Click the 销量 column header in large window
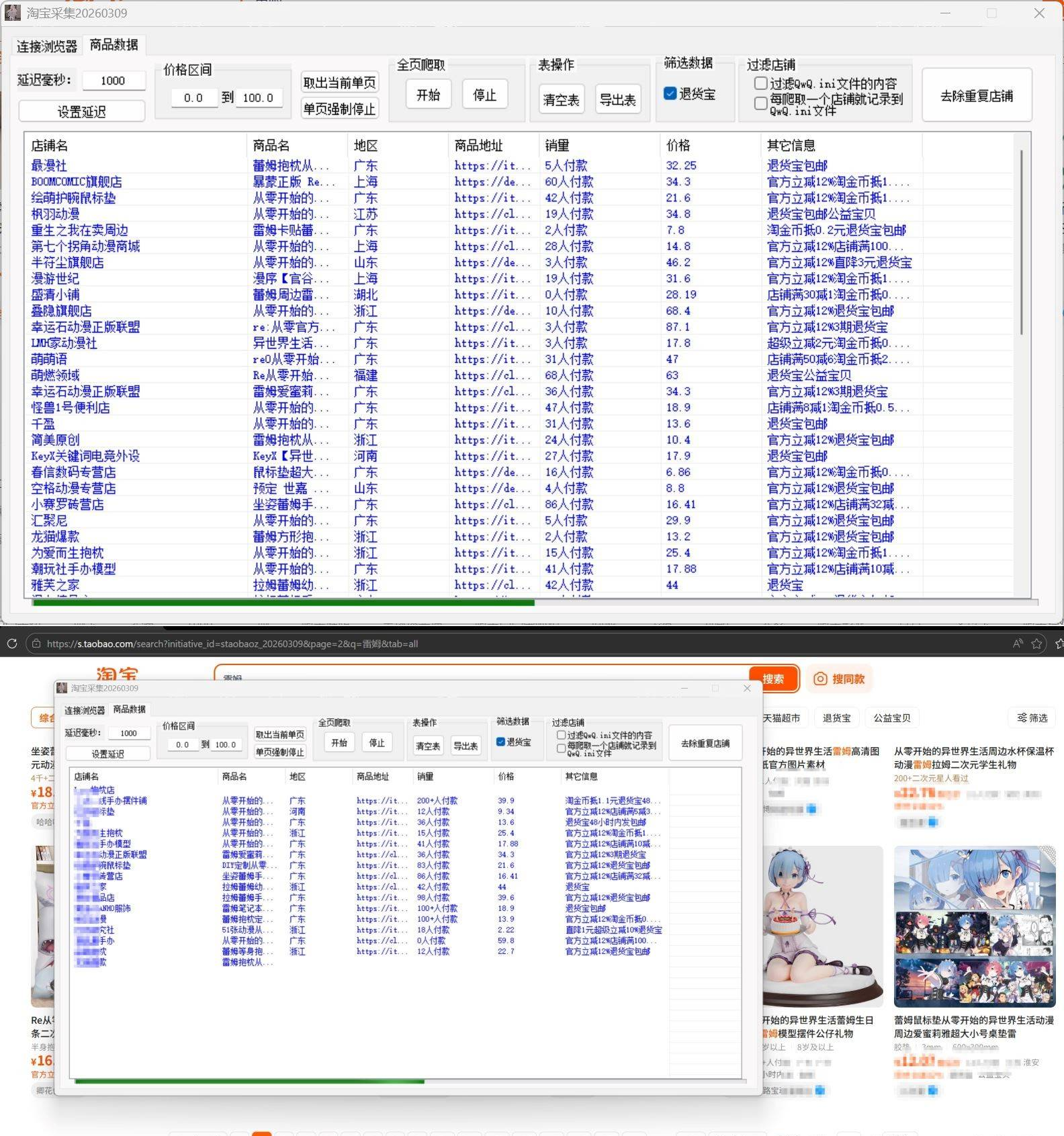This screenshot has height=1136, width=1064. (600, 145)
